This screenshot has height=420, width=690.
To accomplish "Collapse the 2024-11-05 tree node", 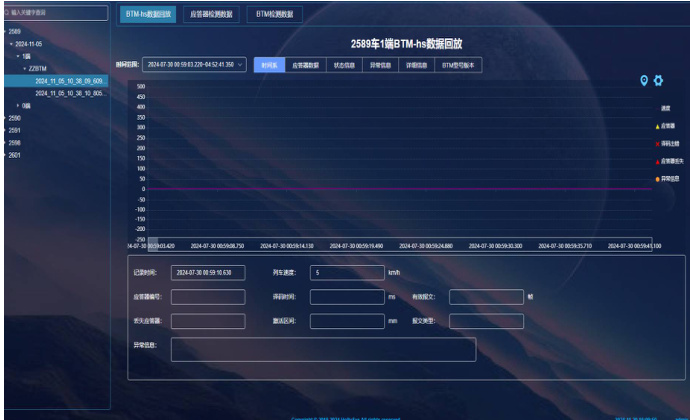I will click(11, 44).
